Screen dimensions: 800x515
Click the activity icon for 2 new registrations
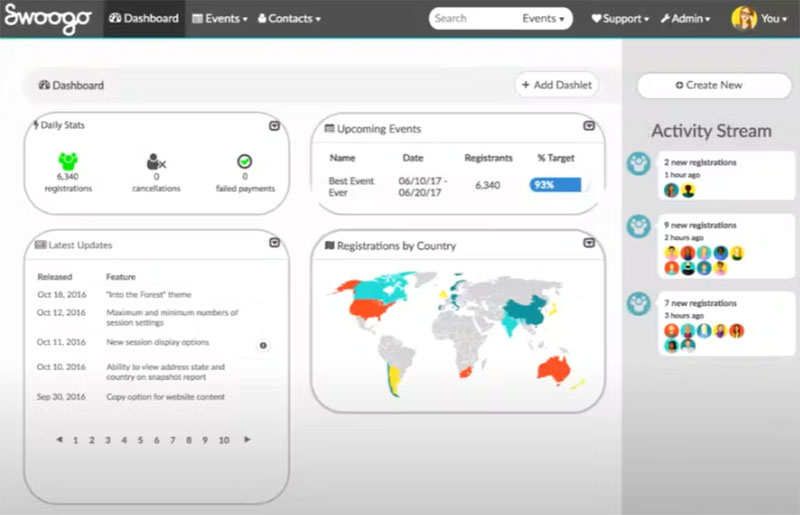638,164
